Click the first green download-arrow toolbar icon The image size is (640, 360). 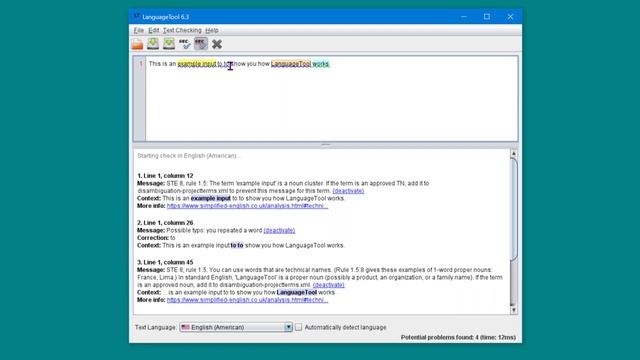(153, 44)
